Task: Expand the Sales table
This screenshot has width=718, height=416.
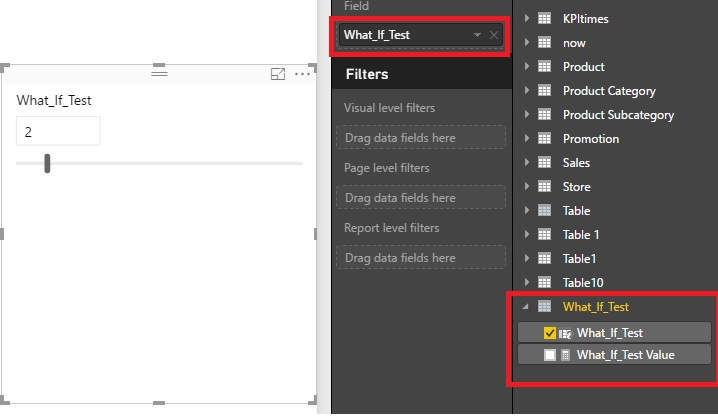Action: (527, 162)
